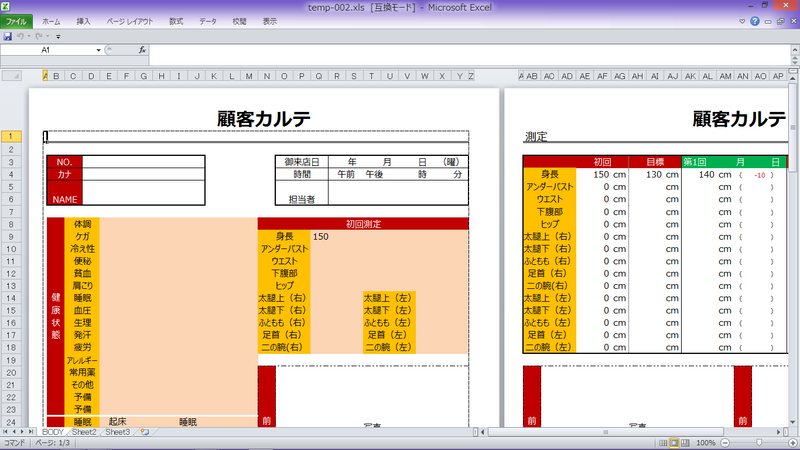This screenshot has width=800, height=450.
Task: Switch to Page Break Preview view
Action: pyautogui.click(x=686, y=442)
